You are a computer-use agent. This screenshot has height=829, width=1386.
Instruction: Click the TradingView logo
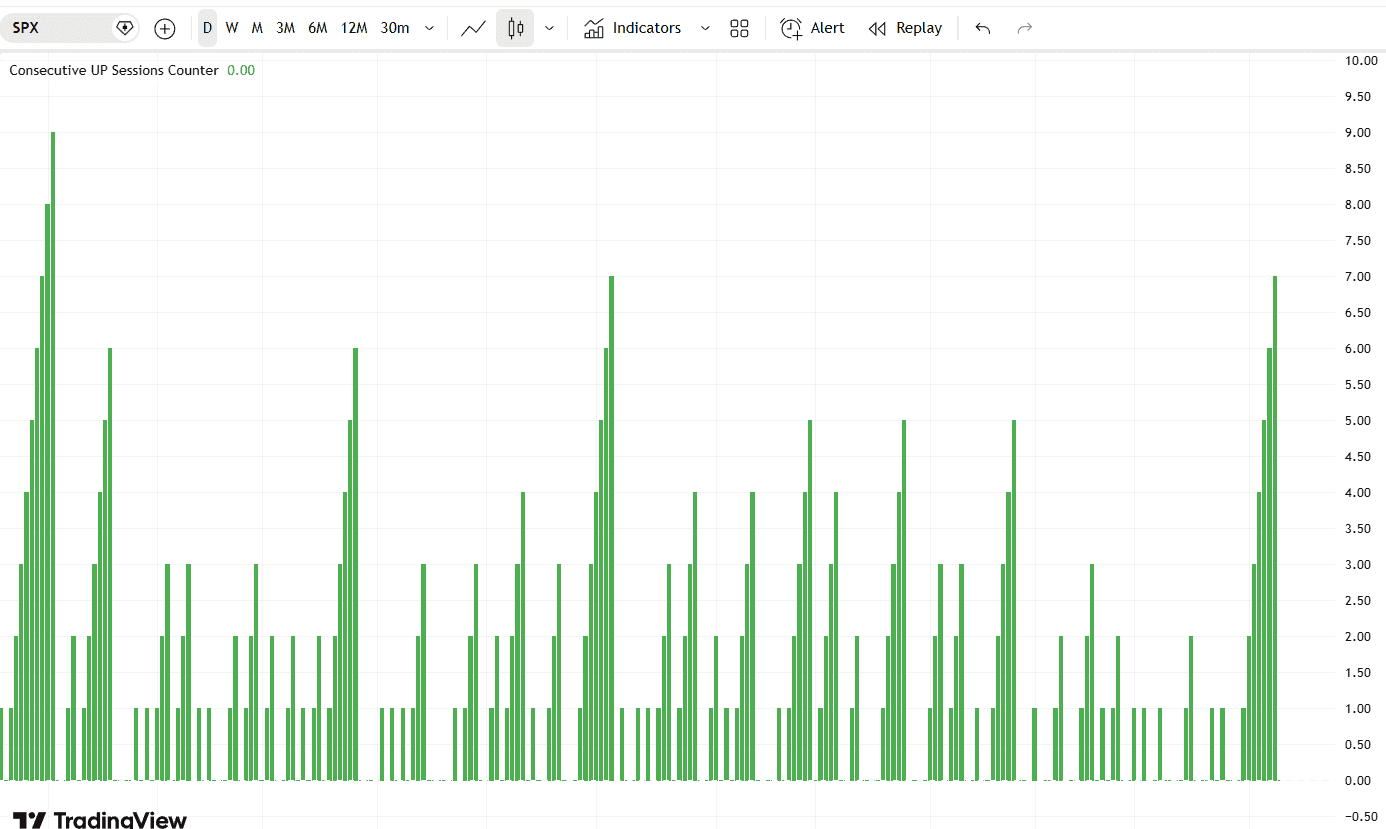click(100, 819)
